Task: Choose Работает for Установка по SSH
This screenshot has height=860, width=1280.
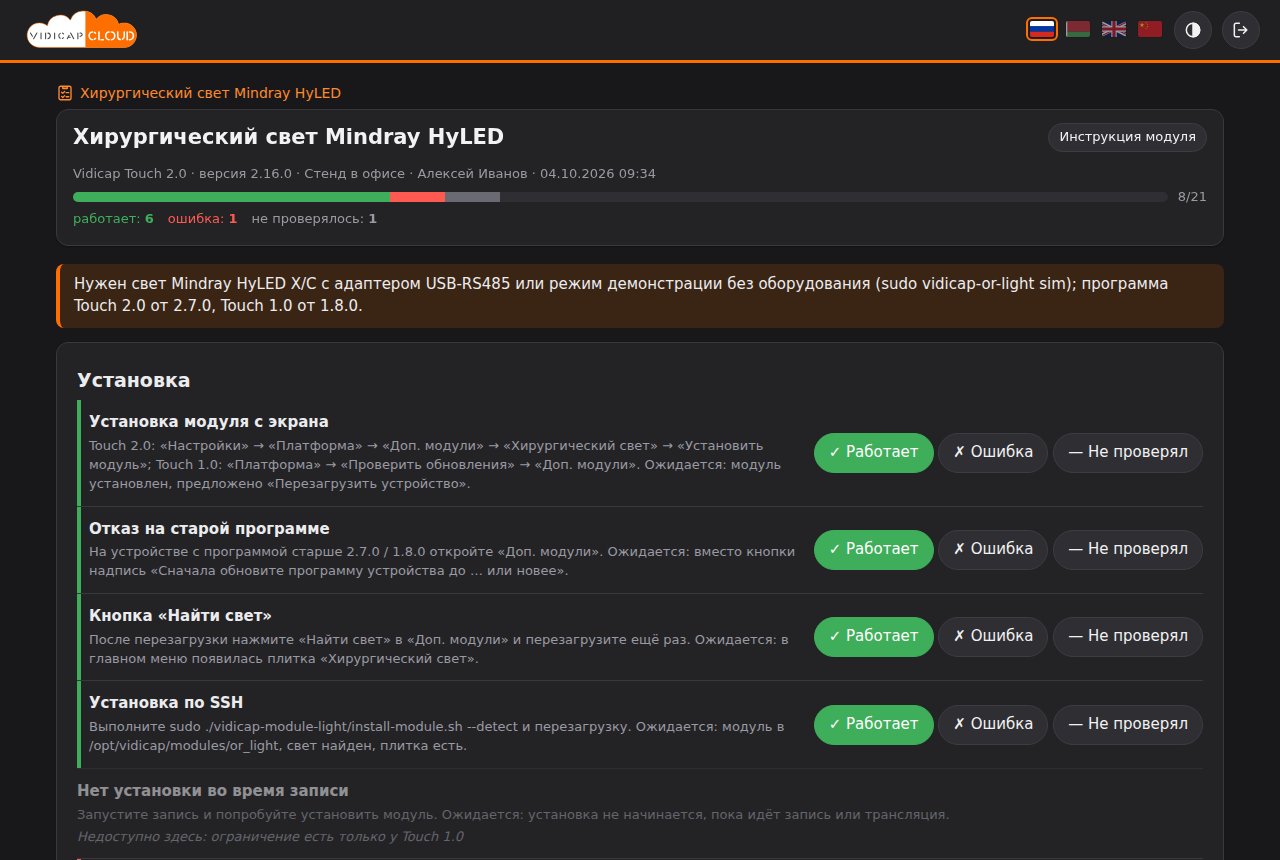Action: (x=874, y=724)
